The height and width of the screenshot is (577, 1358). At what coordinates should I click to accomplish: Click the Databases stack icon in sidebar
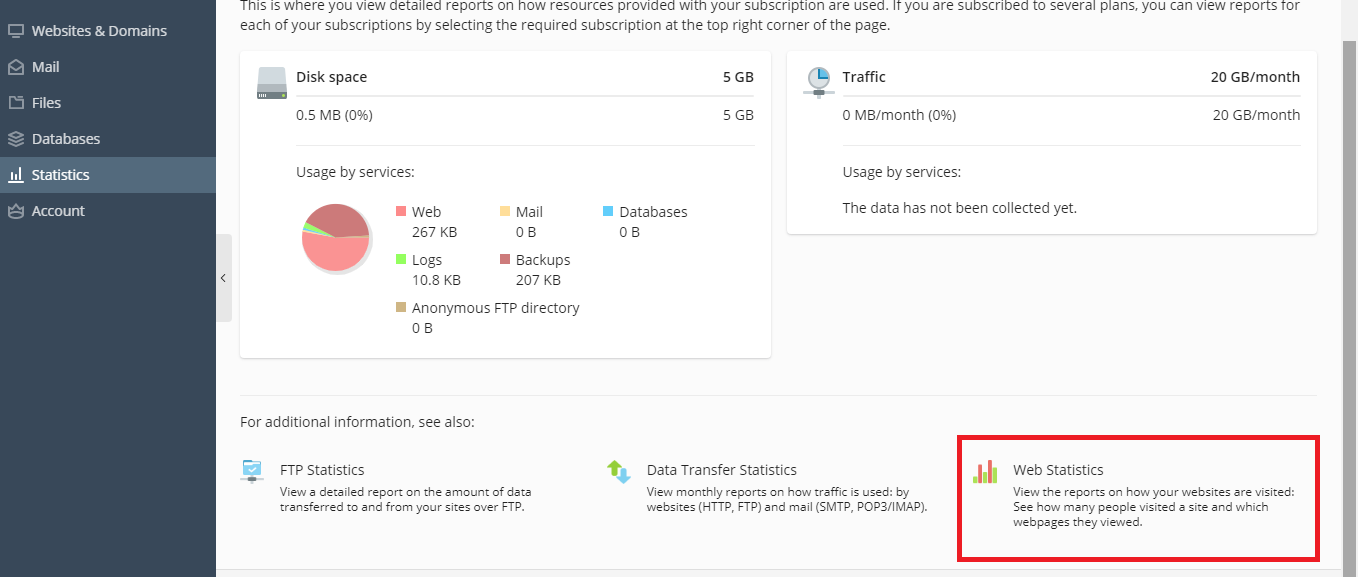(x=16, y=139)
